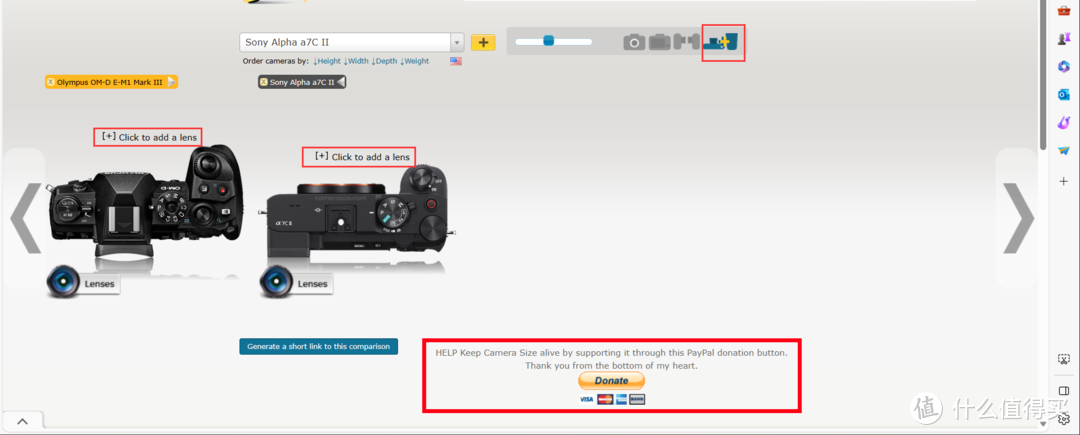This screenshot has width=1080, height=435.
Task: Open Outlook from the browser sidebar
Action: tap(1063, 94)
